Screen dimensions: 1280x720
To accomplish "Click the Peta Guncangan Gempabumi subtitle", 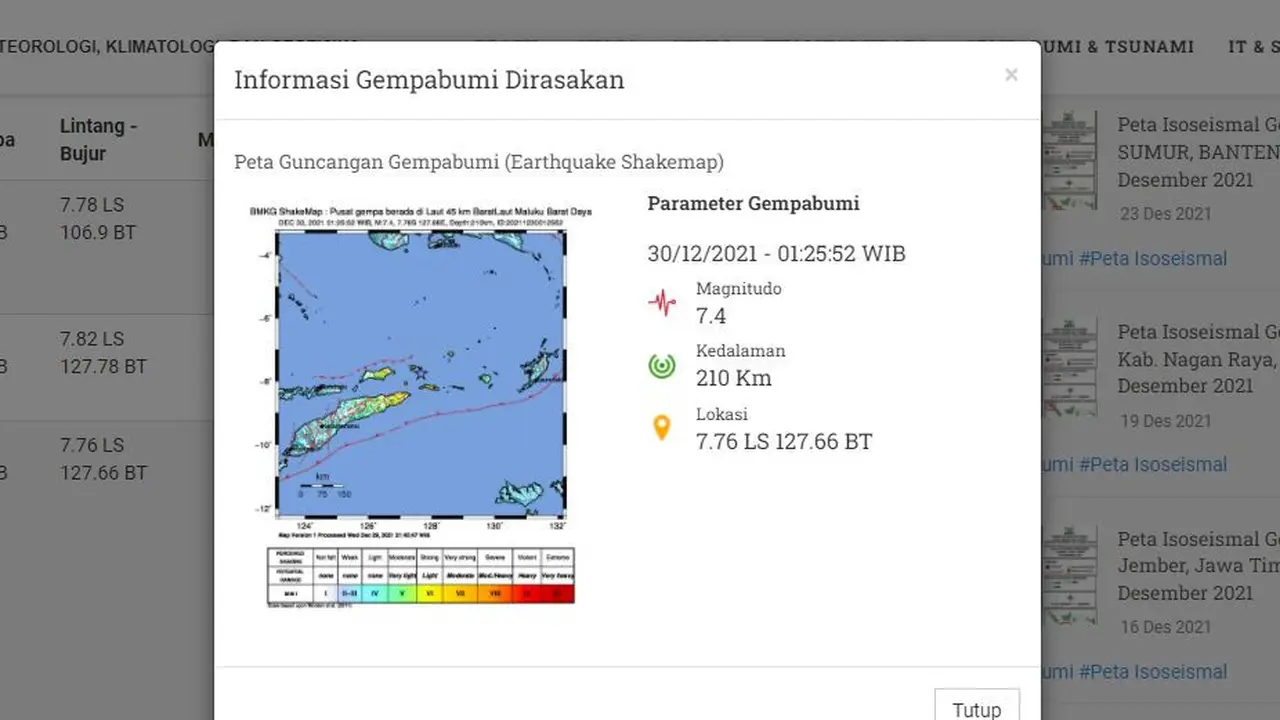I will [x=479, y=162].
